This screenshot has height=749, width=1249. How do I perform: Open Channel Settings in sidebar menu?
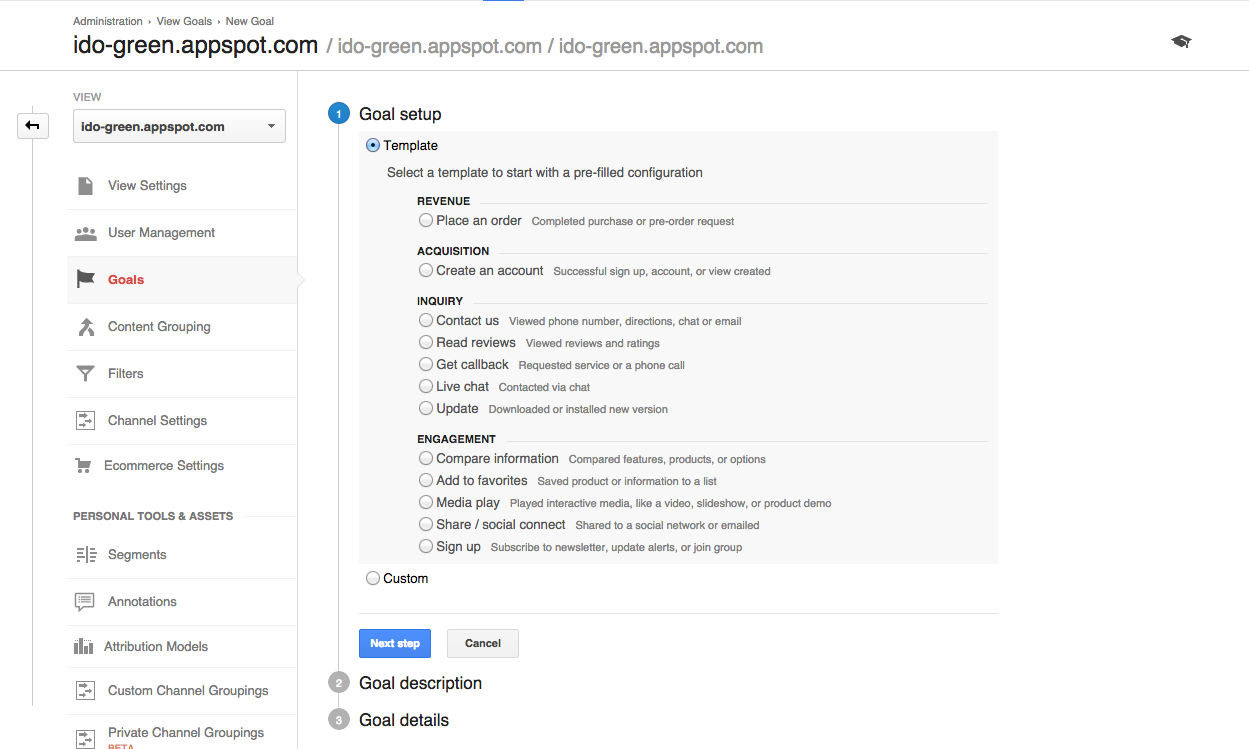pos(157,421)
